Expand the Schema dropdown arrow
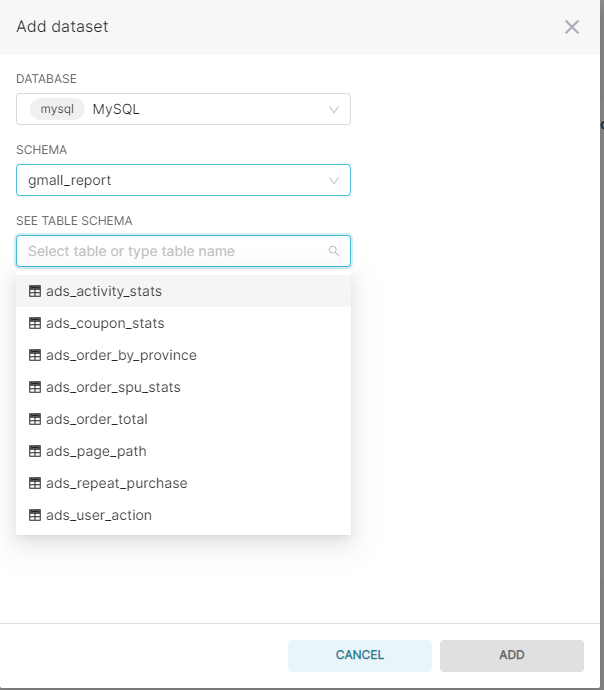Viewport: 604px width, 690px height. tap(334, 180)
